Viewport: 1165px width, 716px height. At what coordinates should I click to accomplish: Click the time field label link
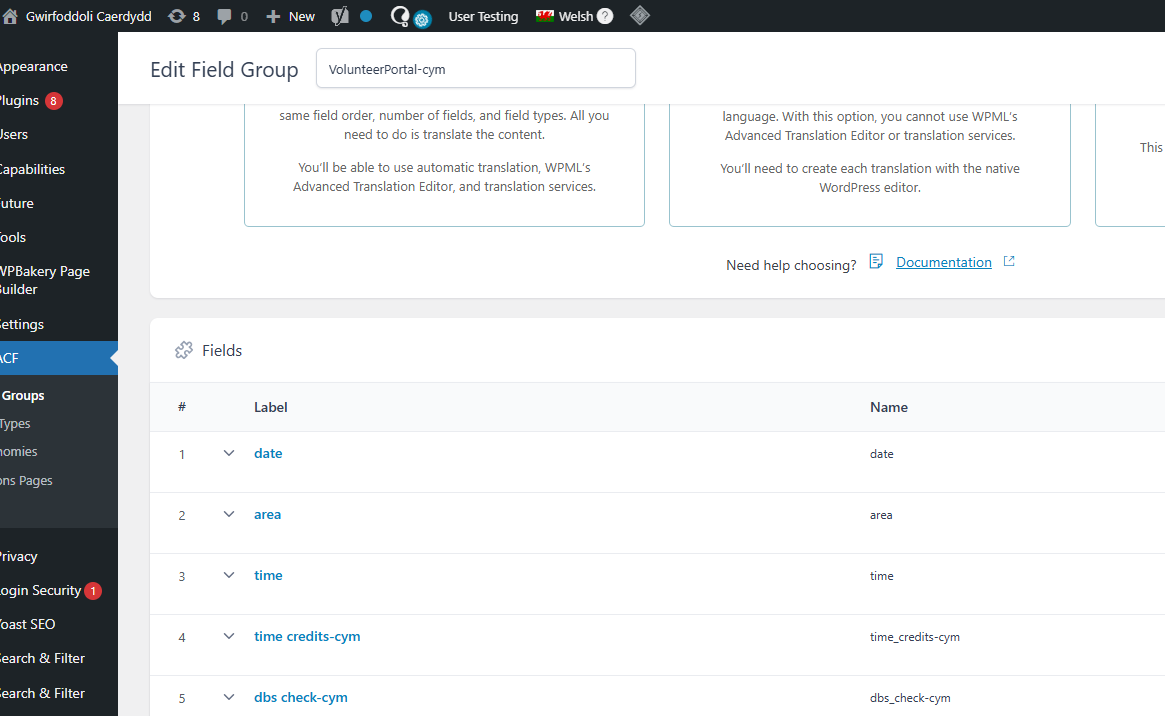pos(268,575)
